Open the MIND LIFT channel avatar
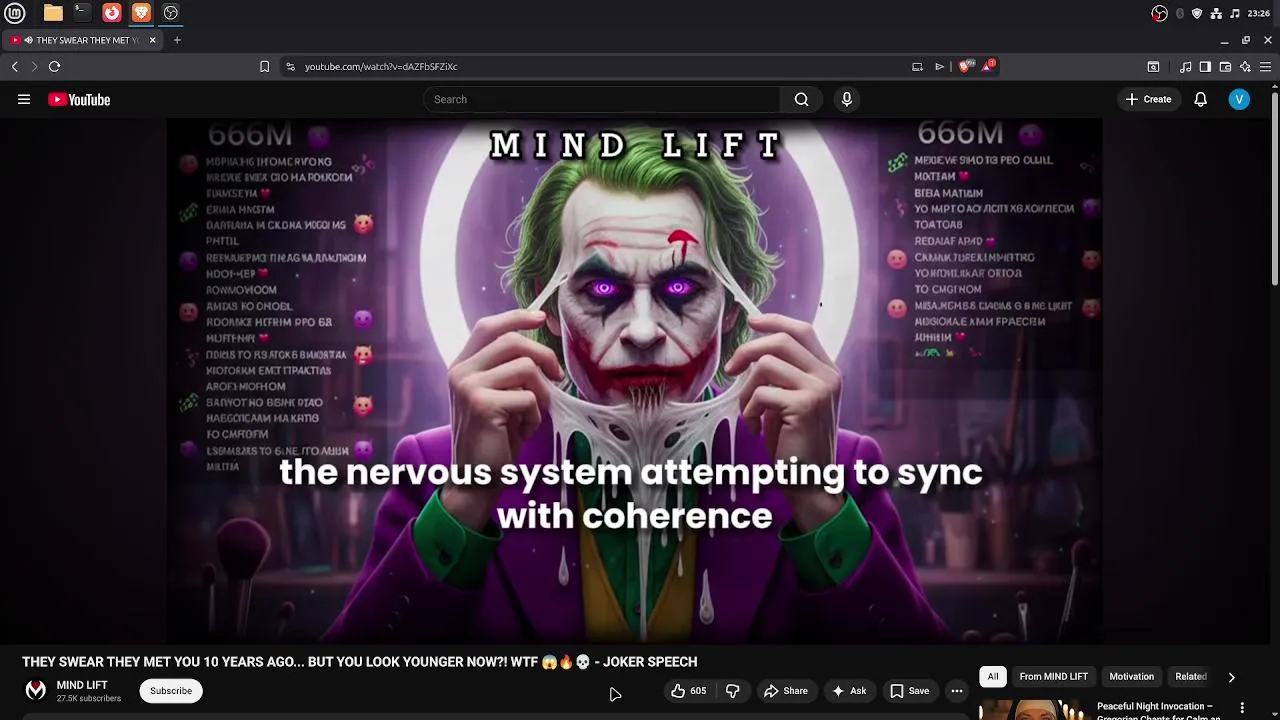This screenshot has width=1280, height=720. [x=35, y=690]
